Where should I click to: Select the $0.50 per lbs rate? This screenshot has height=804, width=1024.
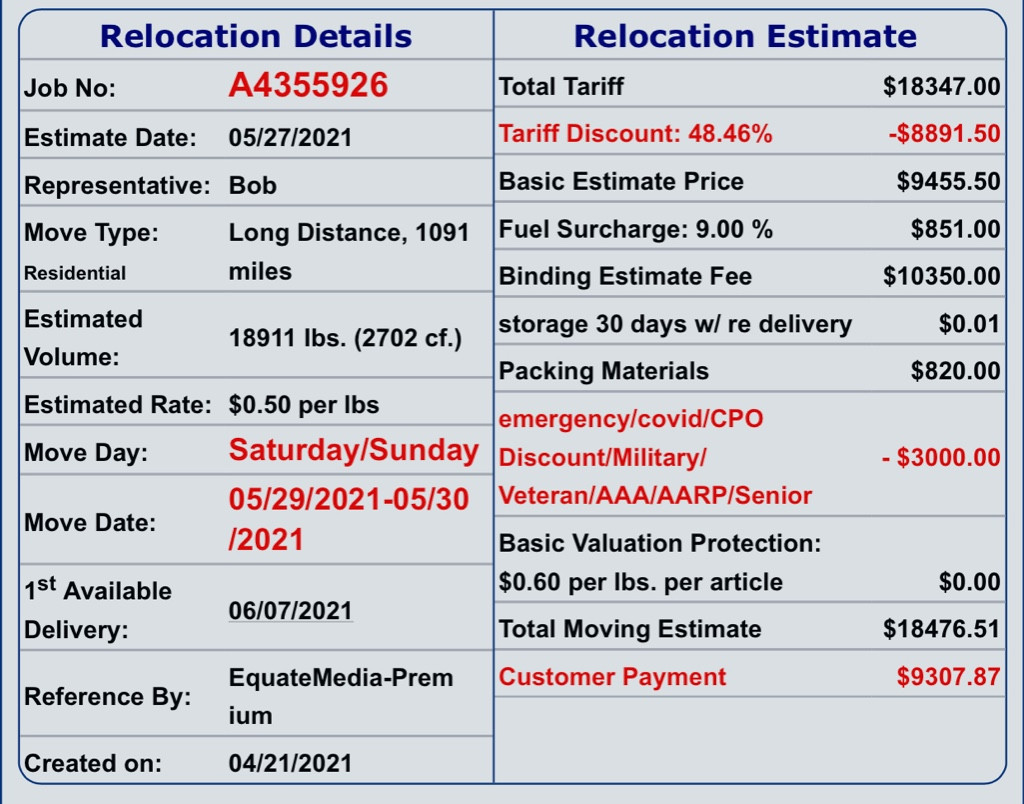click(x=304, y=405)
